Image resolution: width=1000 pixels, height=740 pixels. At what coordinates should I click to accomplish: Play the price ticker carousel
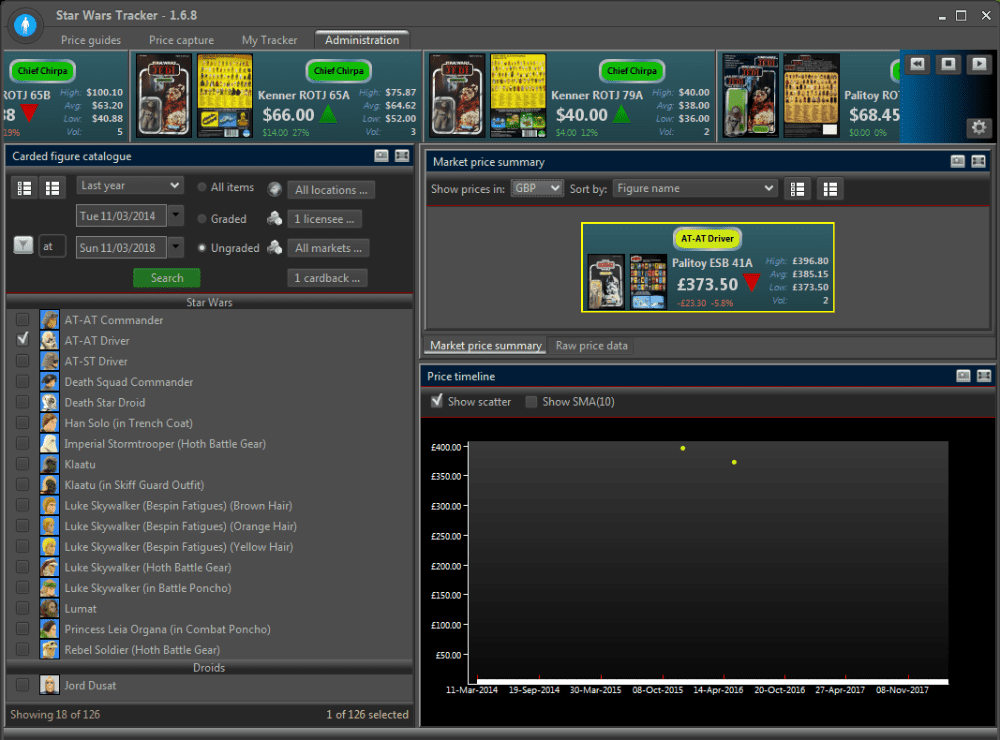pyautogui.click(x=979, y=64)
